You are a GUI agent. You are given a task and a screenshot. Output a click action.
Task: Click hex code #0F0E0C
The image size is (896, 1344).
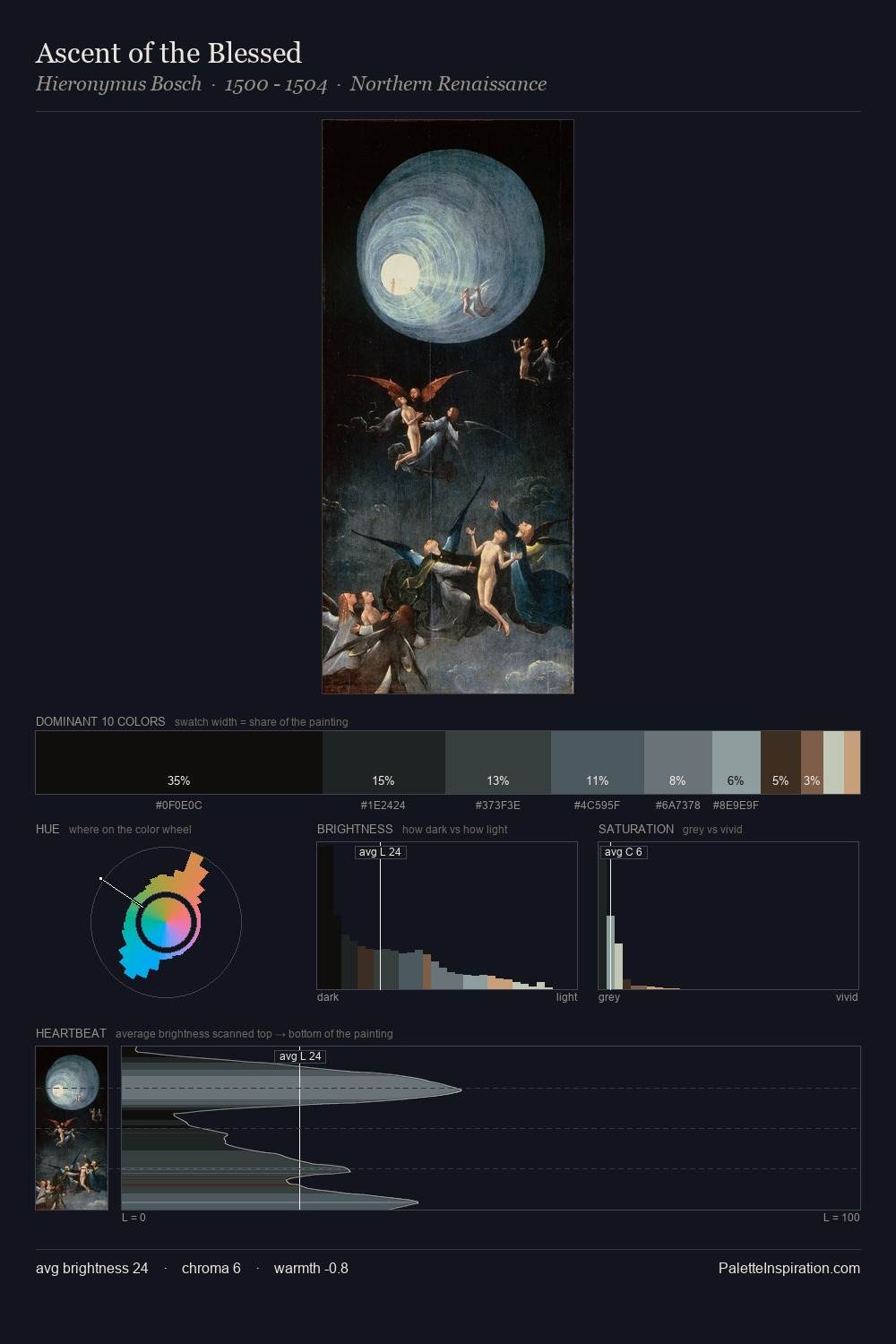(x=179, y=806)
